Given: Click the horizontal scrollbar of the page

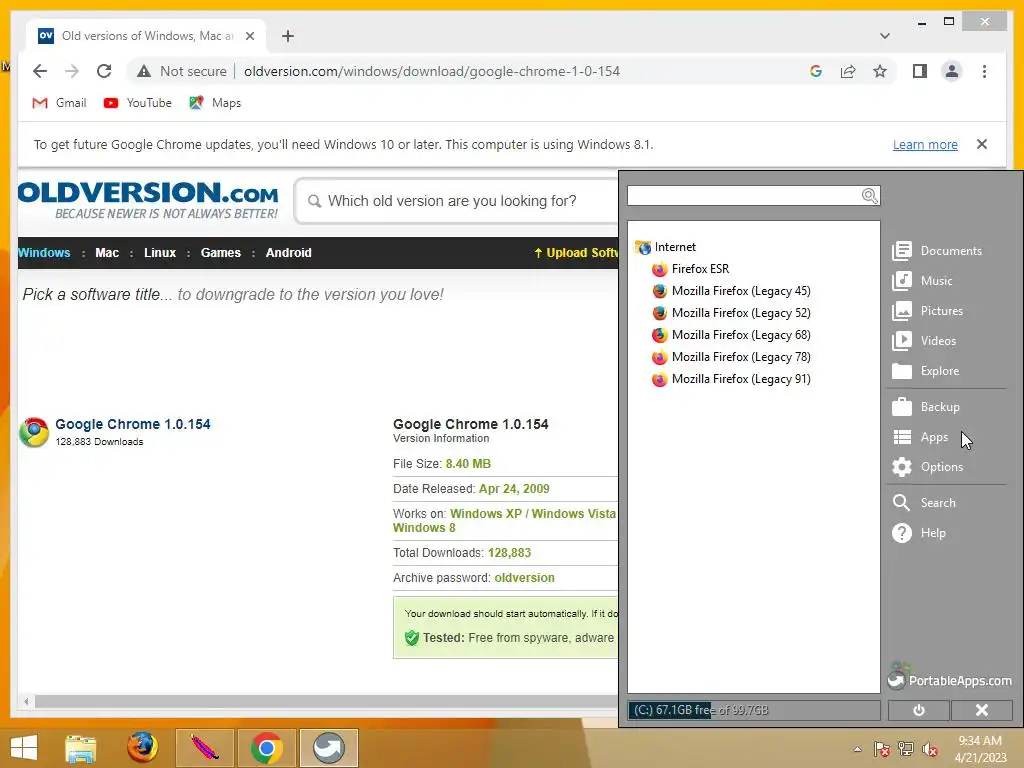Looking at the screenshot, I should [x=327, y=701].
